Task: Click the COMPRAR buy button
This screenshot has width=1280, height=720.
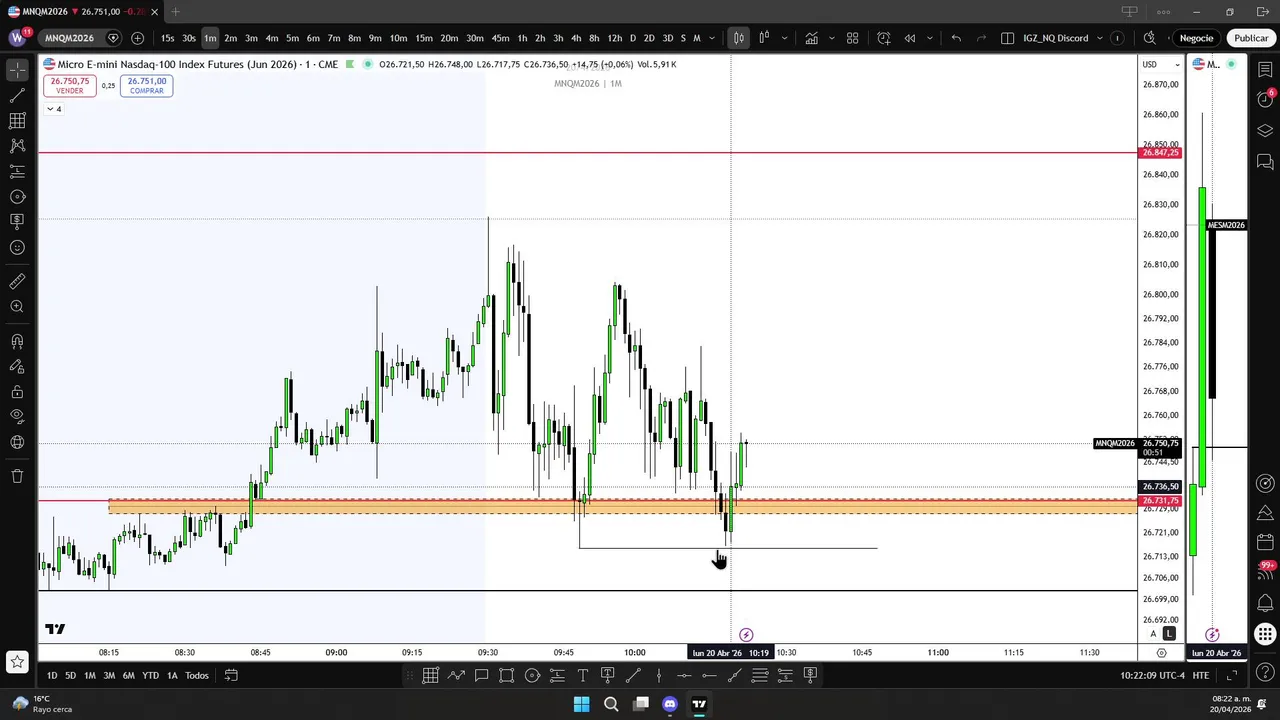Action: [147, 86]
